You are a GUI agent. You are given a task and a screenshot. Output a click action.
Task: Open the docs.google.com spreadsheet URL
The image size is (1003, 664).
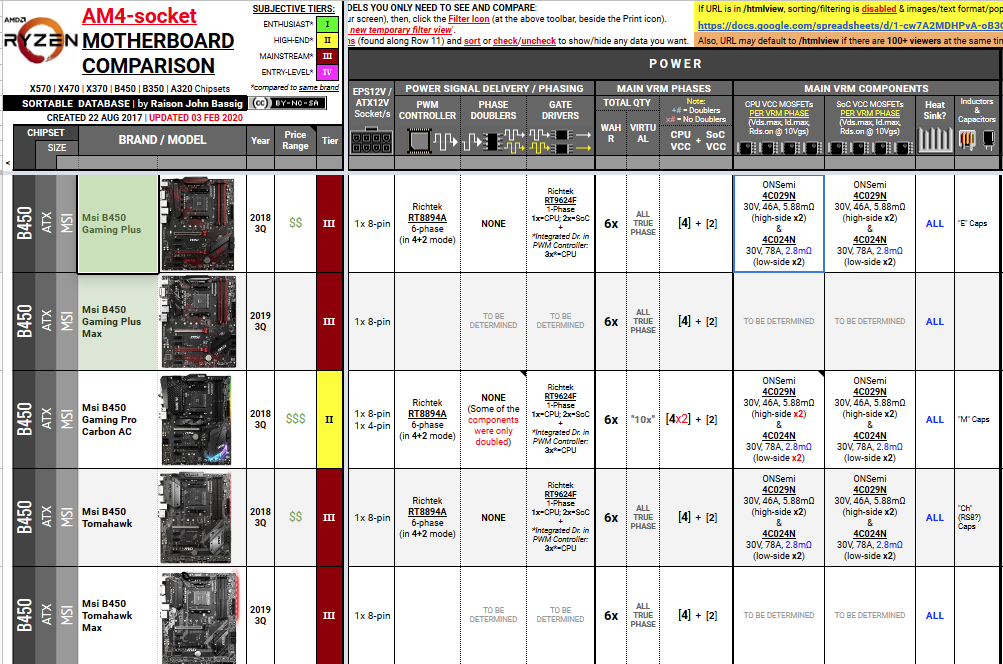pos(850,26)
